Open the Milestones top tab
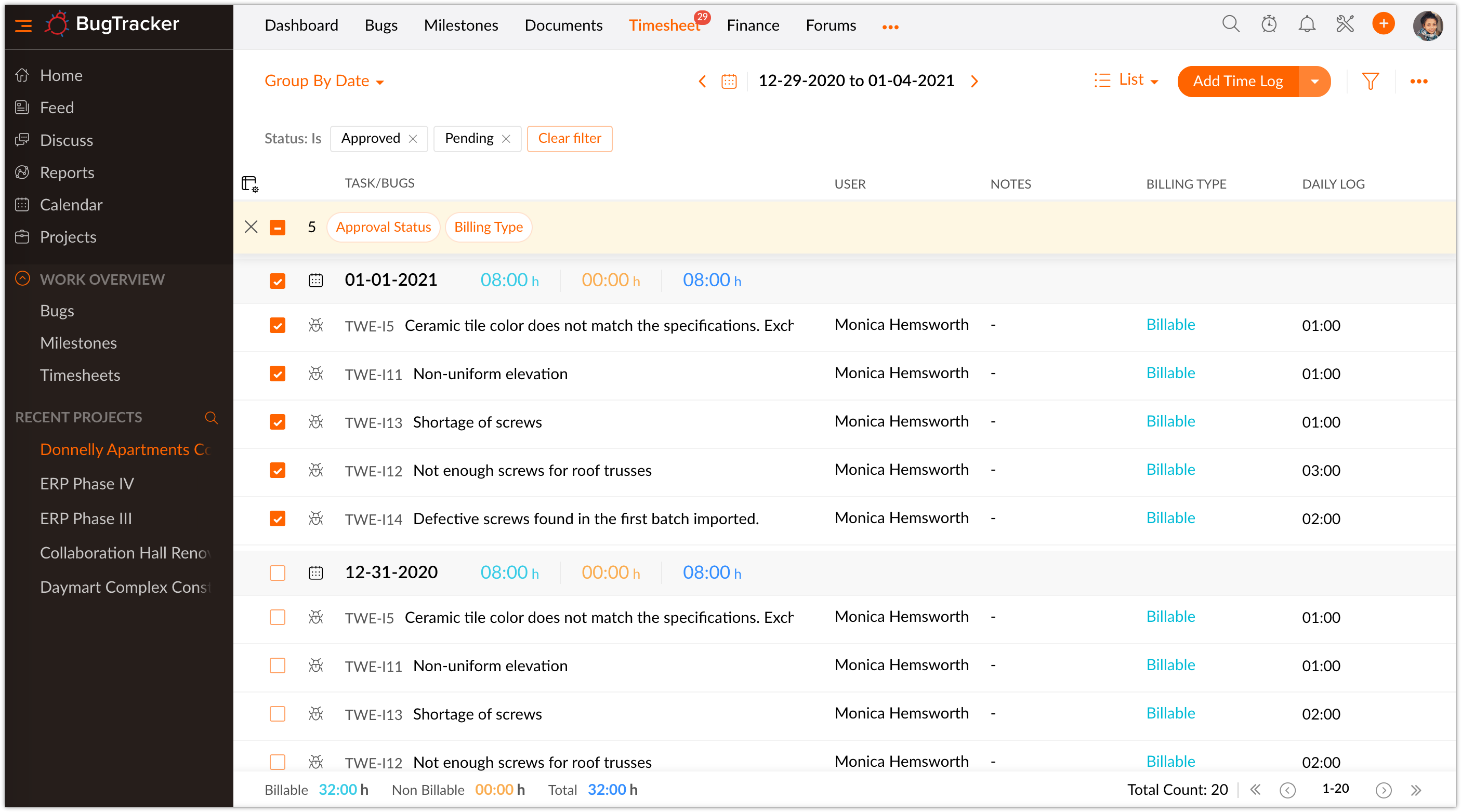1461x812 pixels. pos(460,25)
